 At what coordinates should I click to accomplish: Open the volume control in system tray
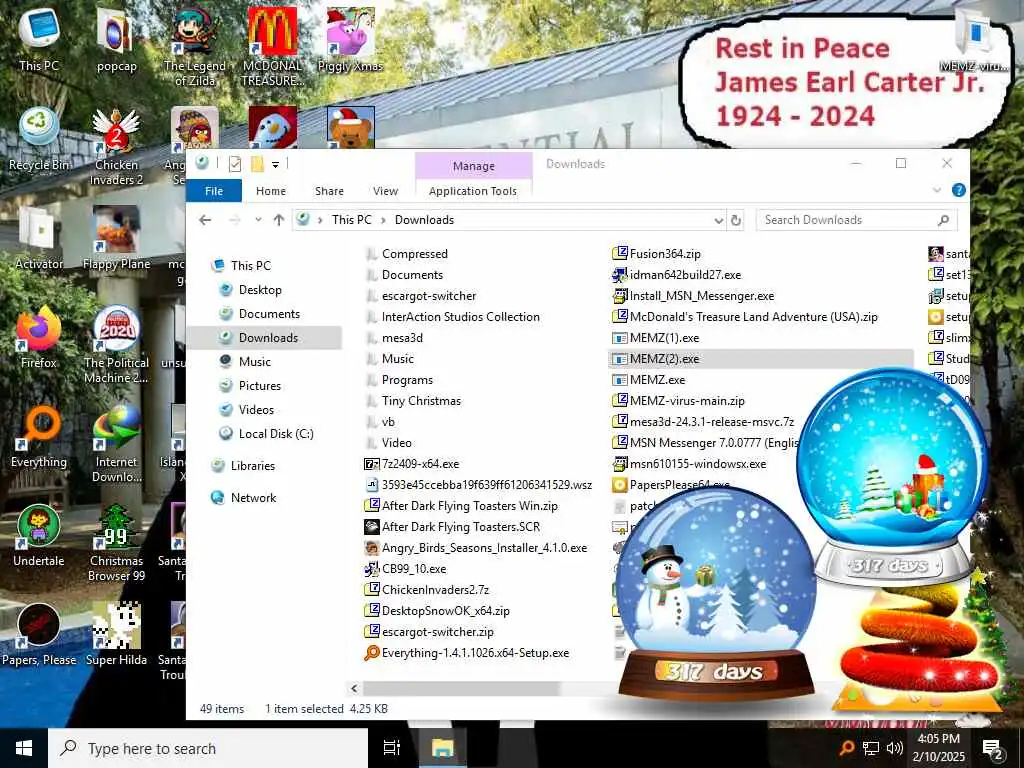point(895,748)
